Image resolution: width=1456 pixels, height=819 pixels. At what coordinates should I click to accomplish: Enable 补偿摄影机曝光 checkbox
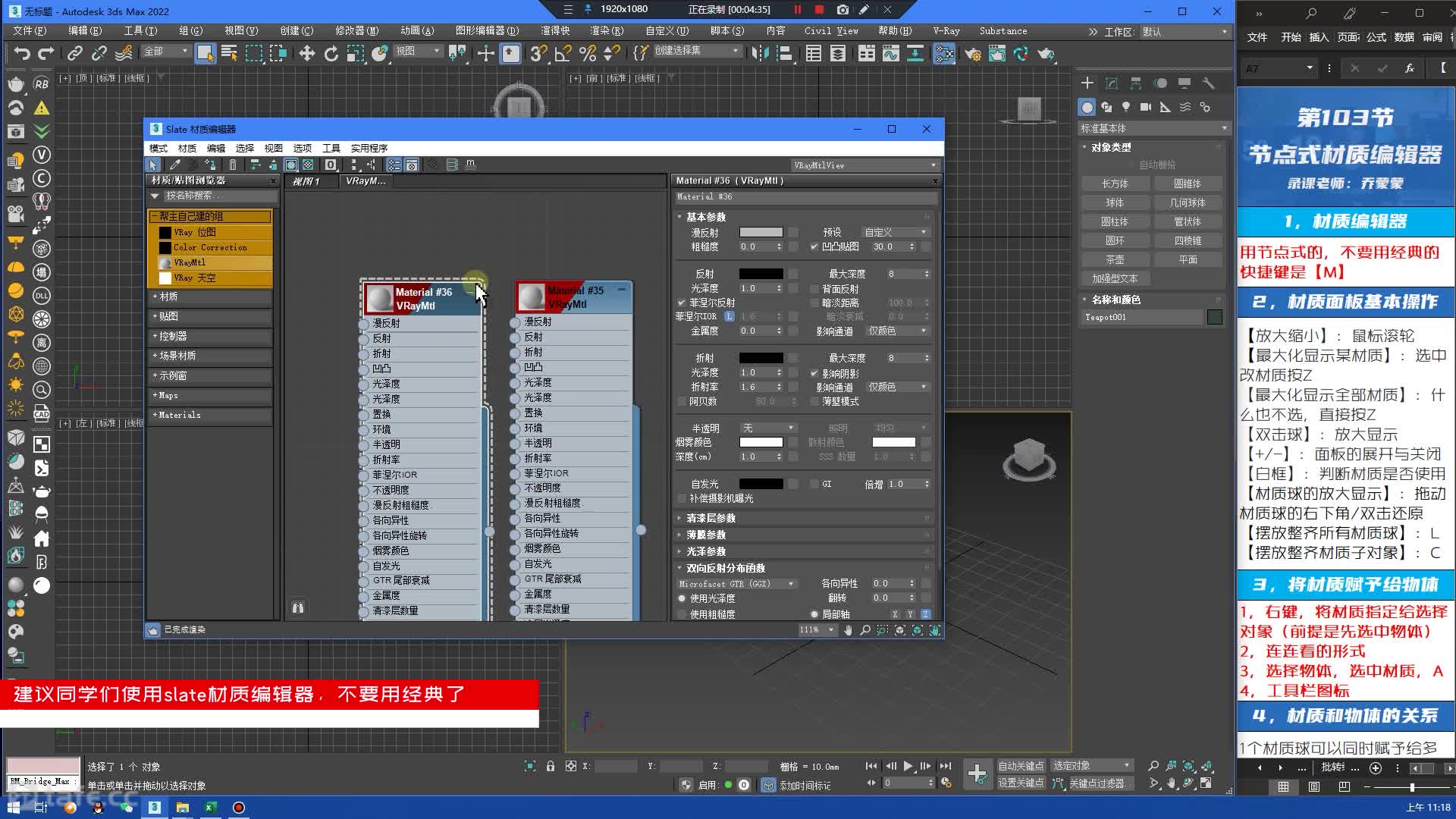click(681, 498)
